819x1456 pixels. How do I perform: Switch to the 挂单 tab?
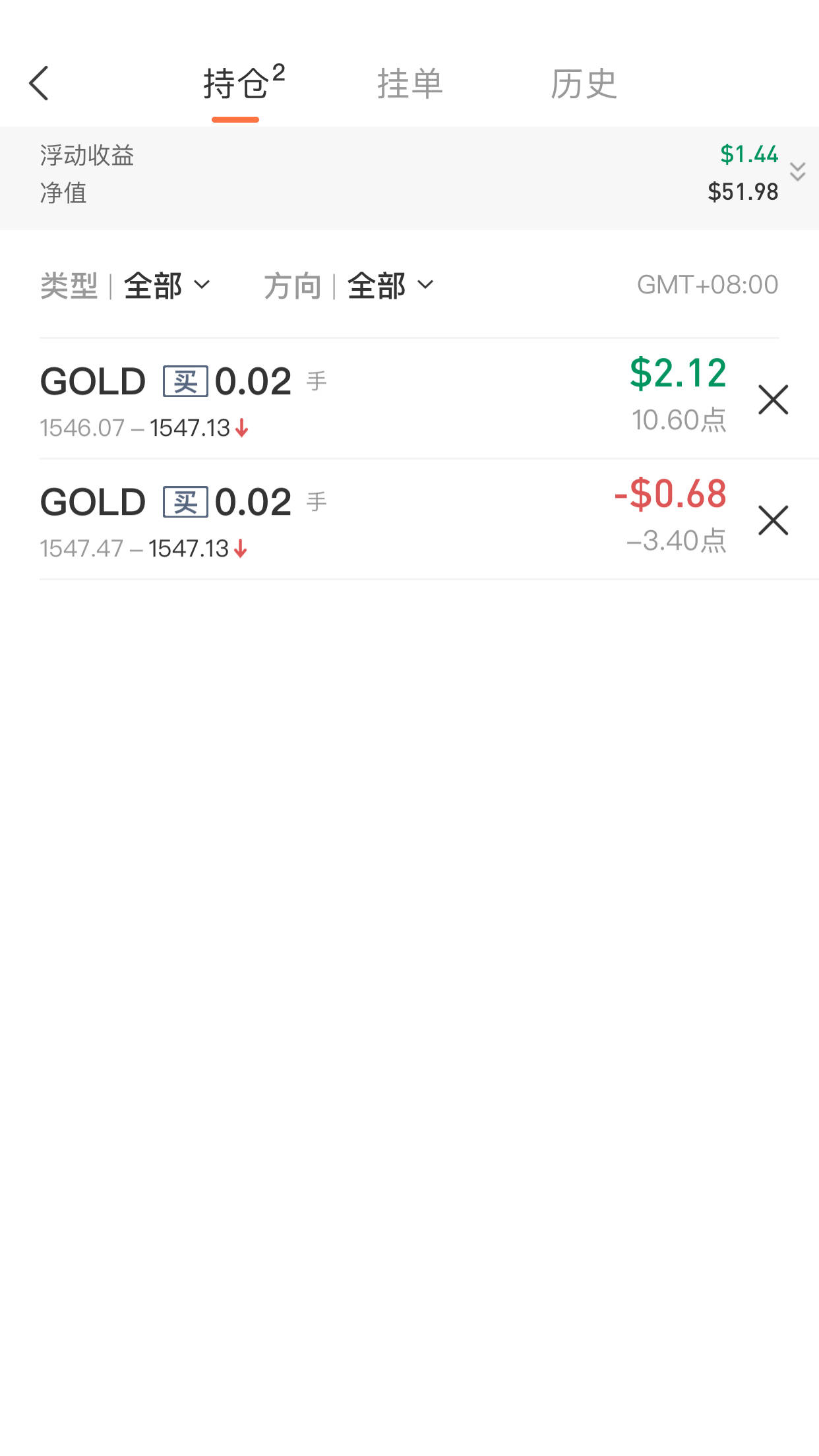[409, 84]
